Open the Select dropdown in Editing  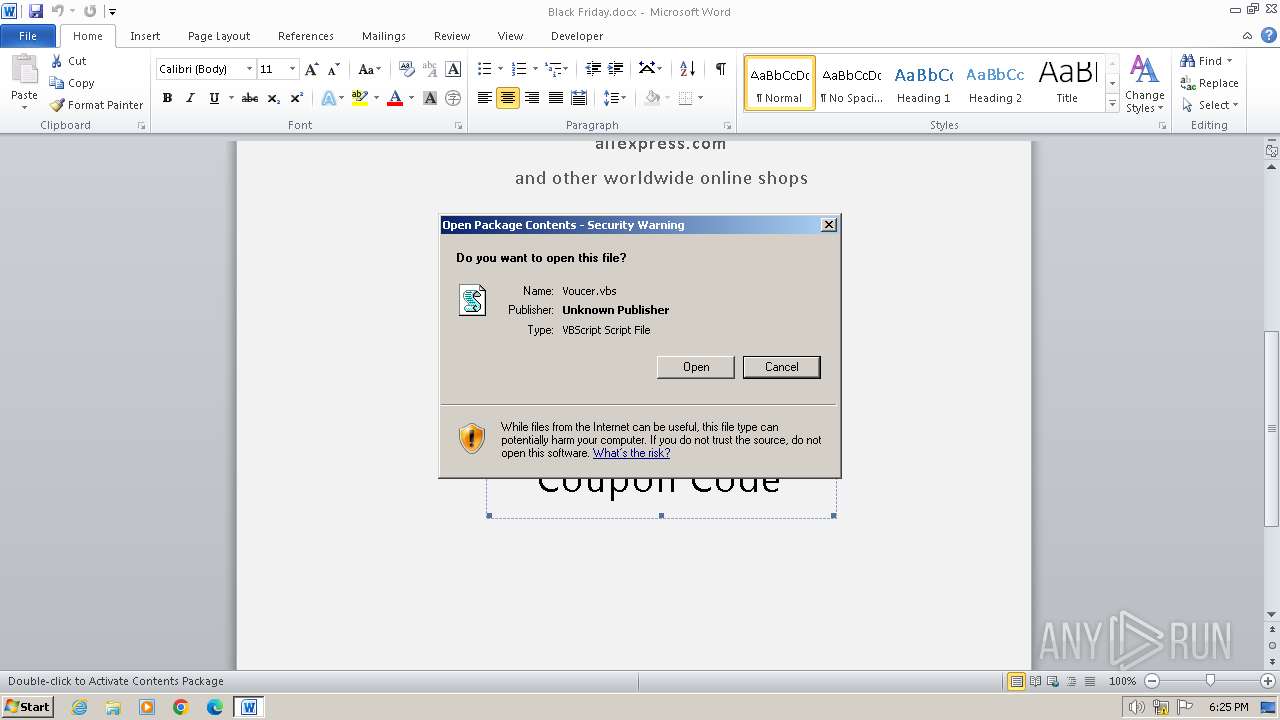(x=1211, y=105)
